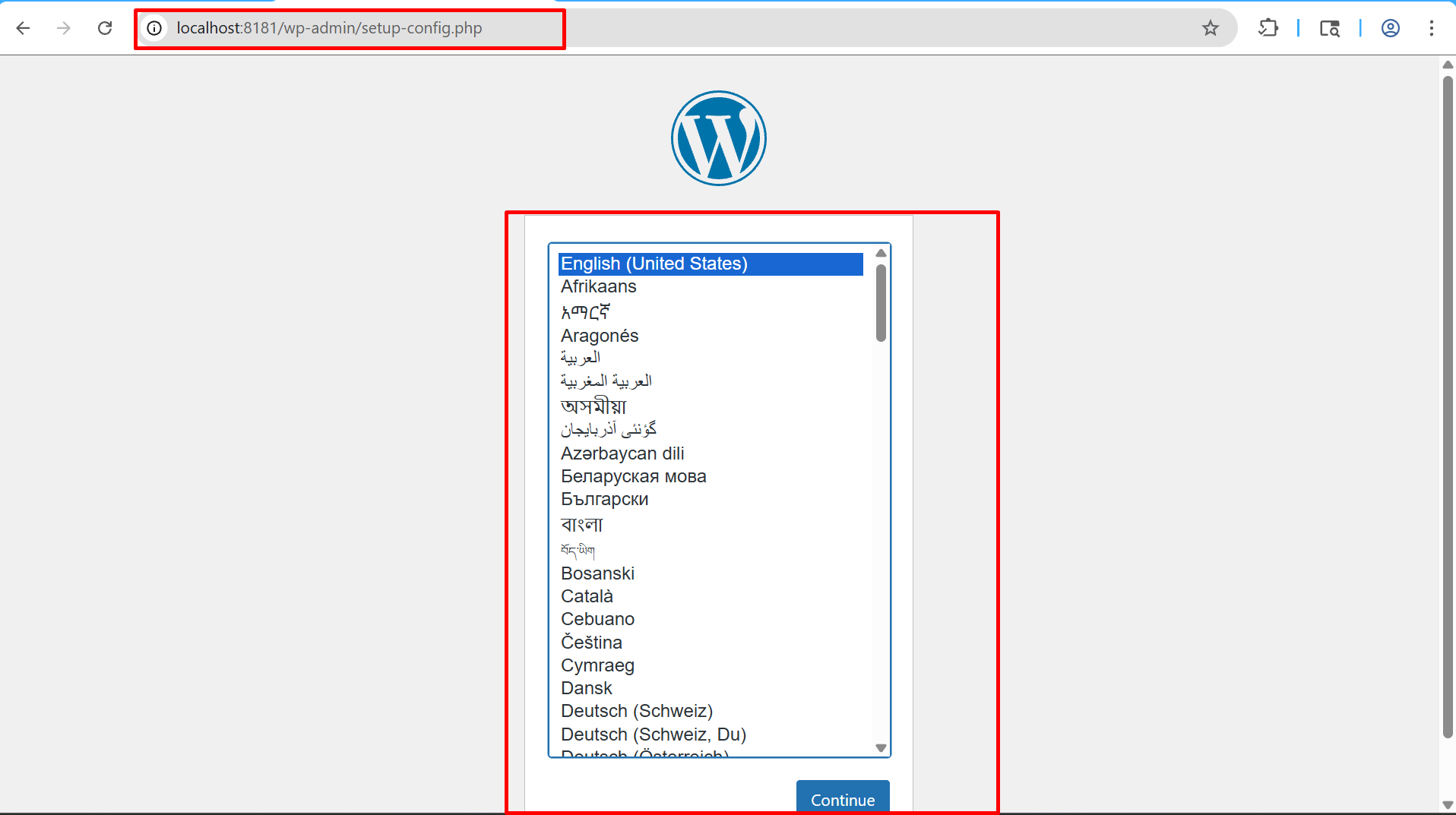Open the tab search icon
Screen dimensions: 1456x815
1329,28
